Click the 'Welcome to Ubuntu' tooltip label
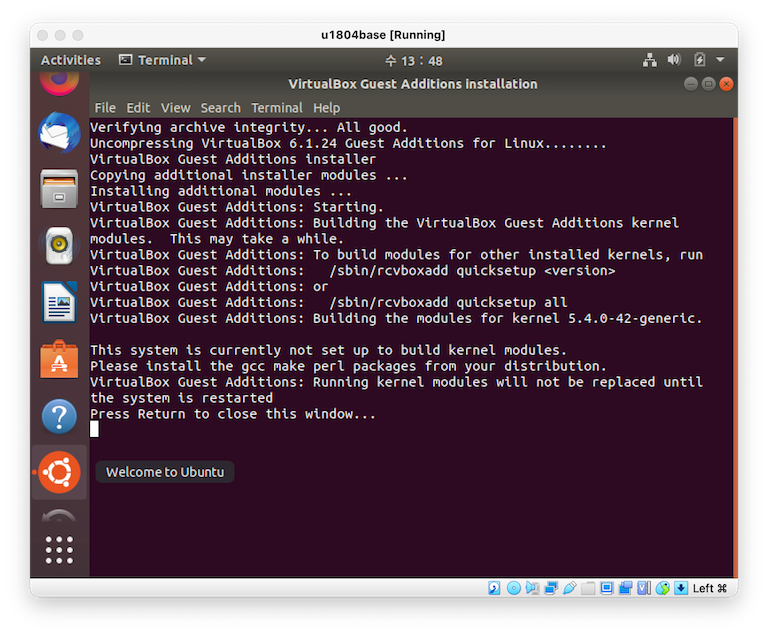The width and height of the screenshot is (768, 634). tap(165, 472)
